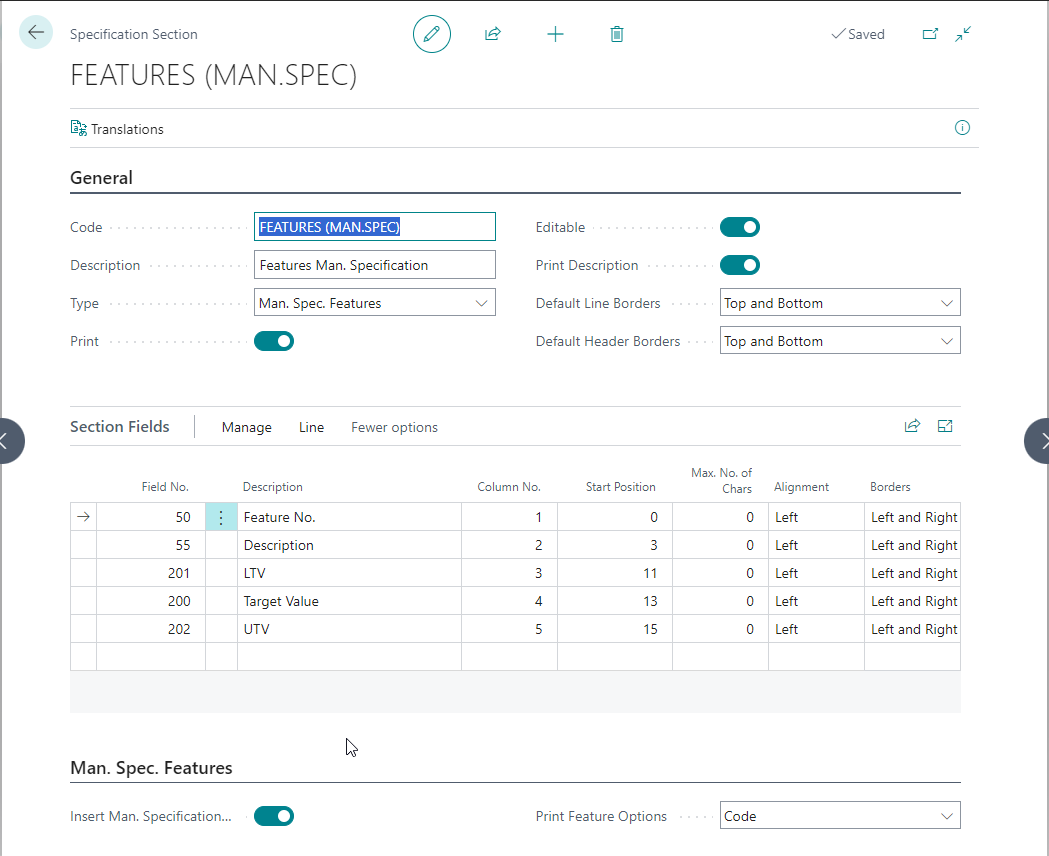
Task: Click the Alignment column header
Action: [801, 487]
